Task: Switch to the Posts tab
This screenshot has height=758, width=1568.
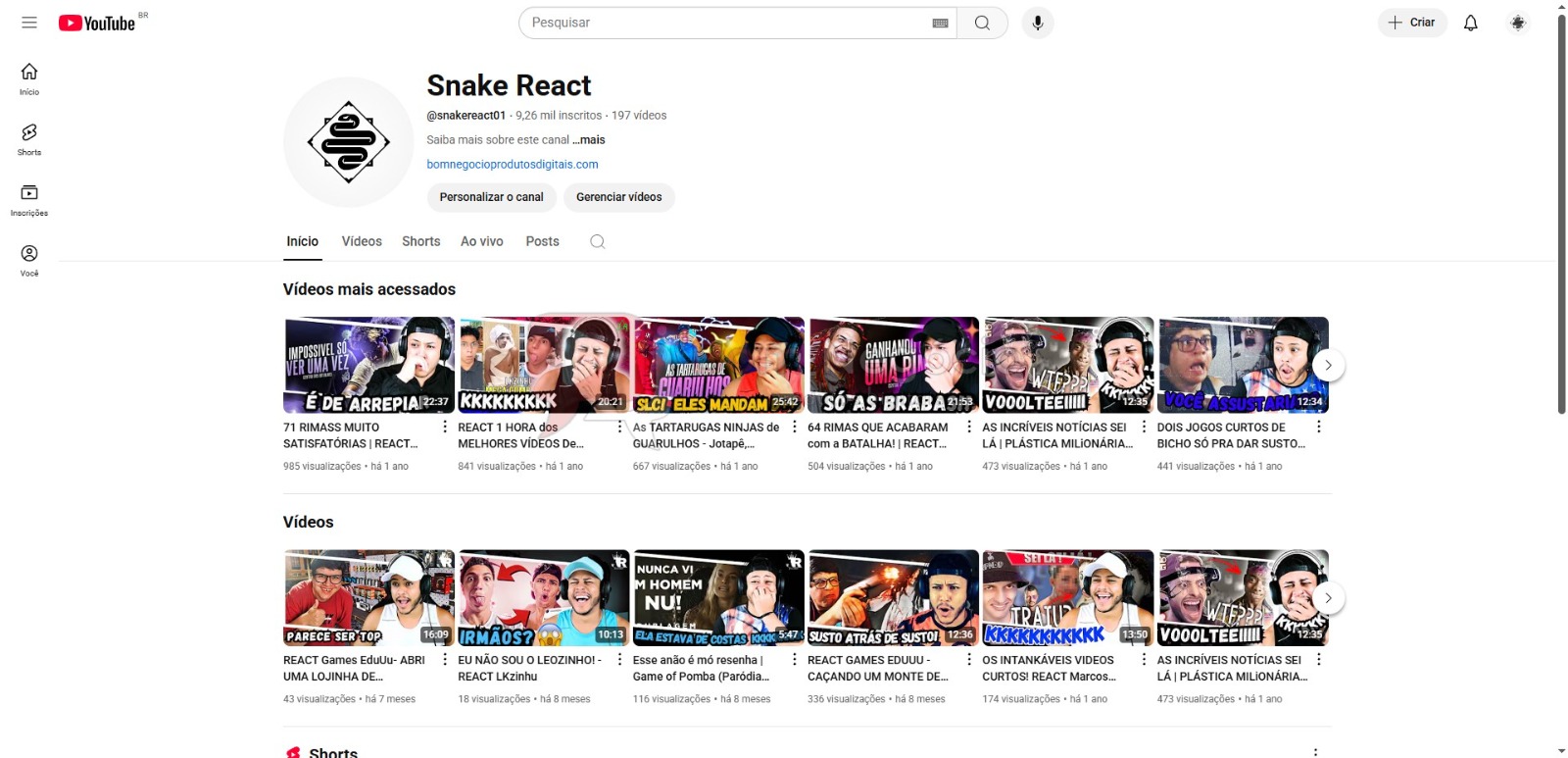Action: tap(542, 241)
